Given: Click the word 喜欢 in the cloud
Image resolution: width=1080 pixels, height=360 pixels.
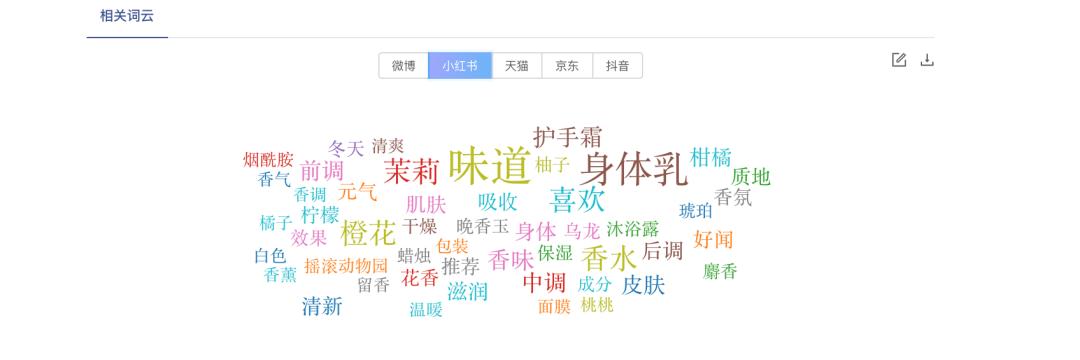Looking at the screenshot, I should (577, 200).
